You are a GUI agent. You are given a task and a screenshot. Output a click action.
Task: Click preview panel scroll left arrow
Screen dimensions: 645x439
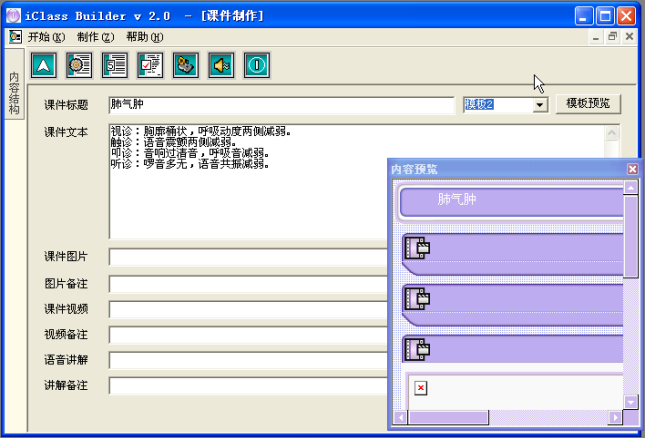coord(400,418)
